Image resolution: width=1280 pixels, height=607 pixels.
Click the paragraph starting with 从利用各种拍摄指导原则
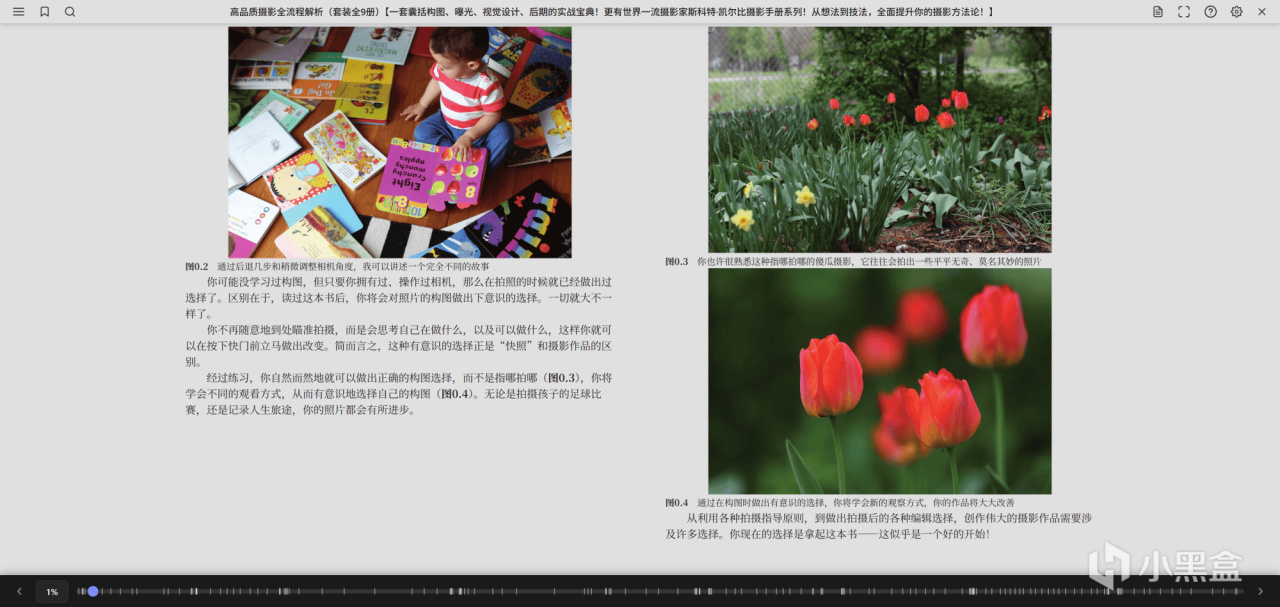pyautogui.click(x=879, y=526)
